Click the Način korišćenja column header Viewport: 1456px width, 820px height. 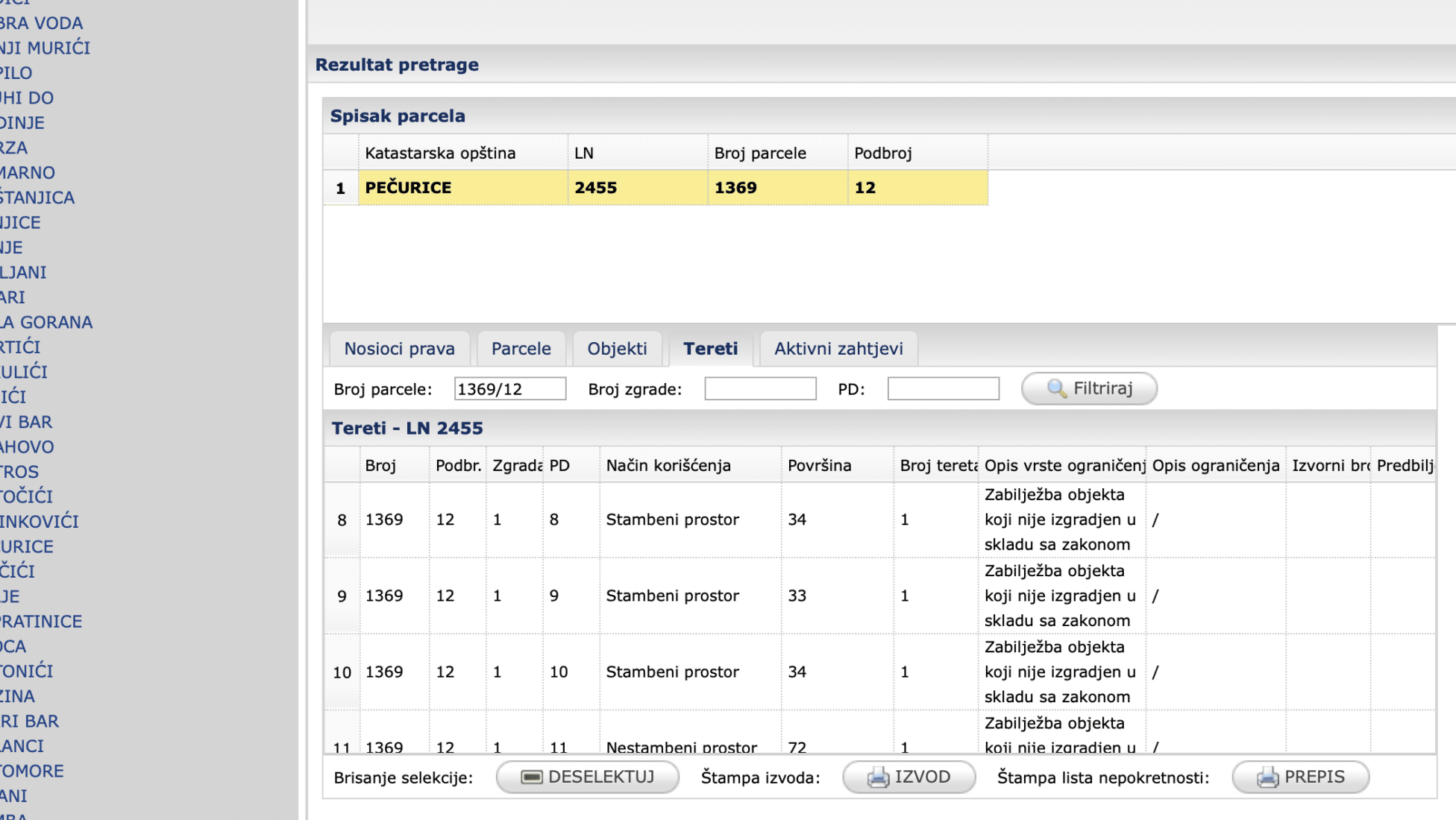pyautogui.click(x=668, y=466)
